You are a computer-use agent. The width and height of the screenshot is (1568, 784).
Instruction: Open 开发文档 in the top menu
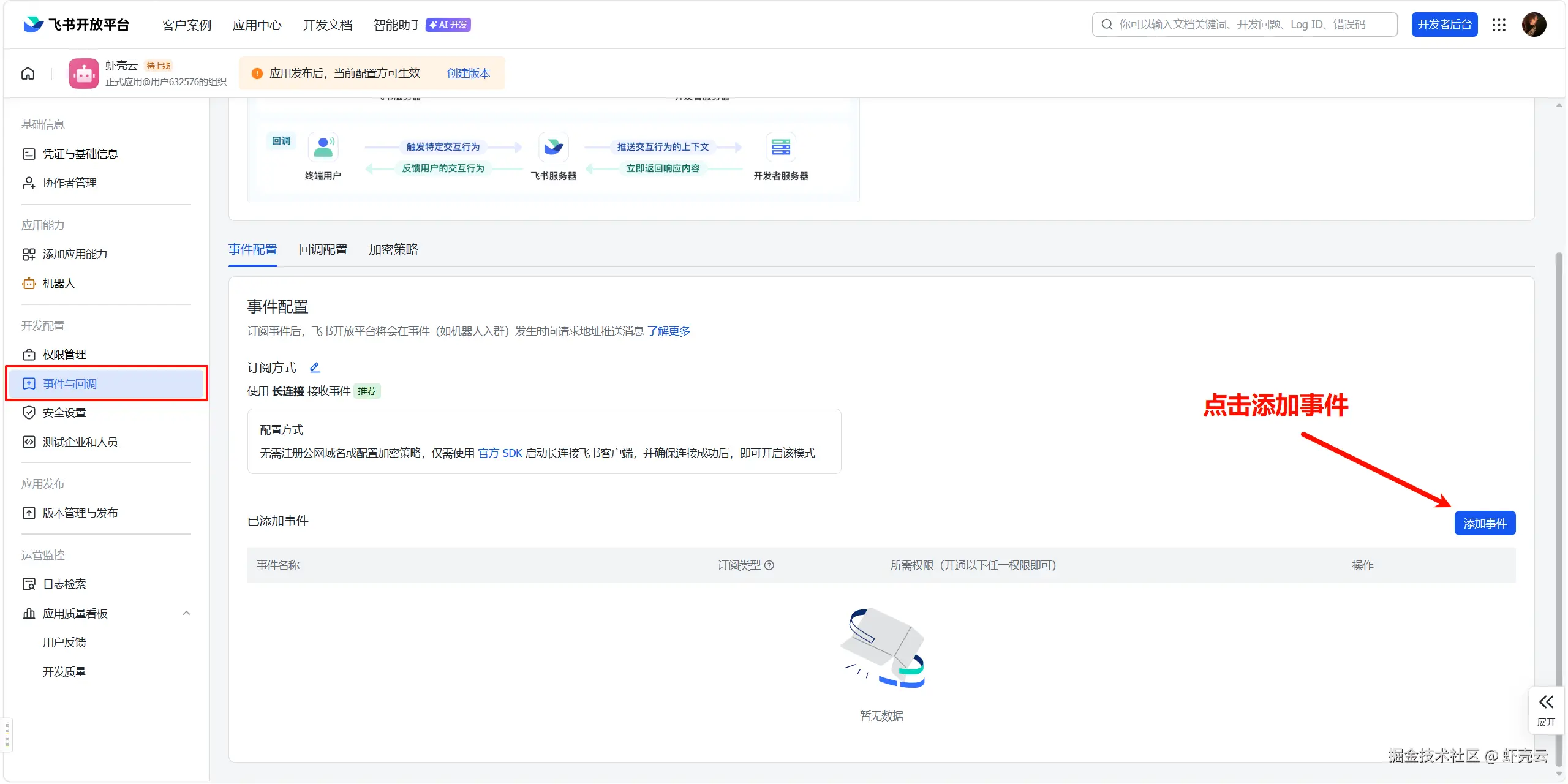coord(327,25)
